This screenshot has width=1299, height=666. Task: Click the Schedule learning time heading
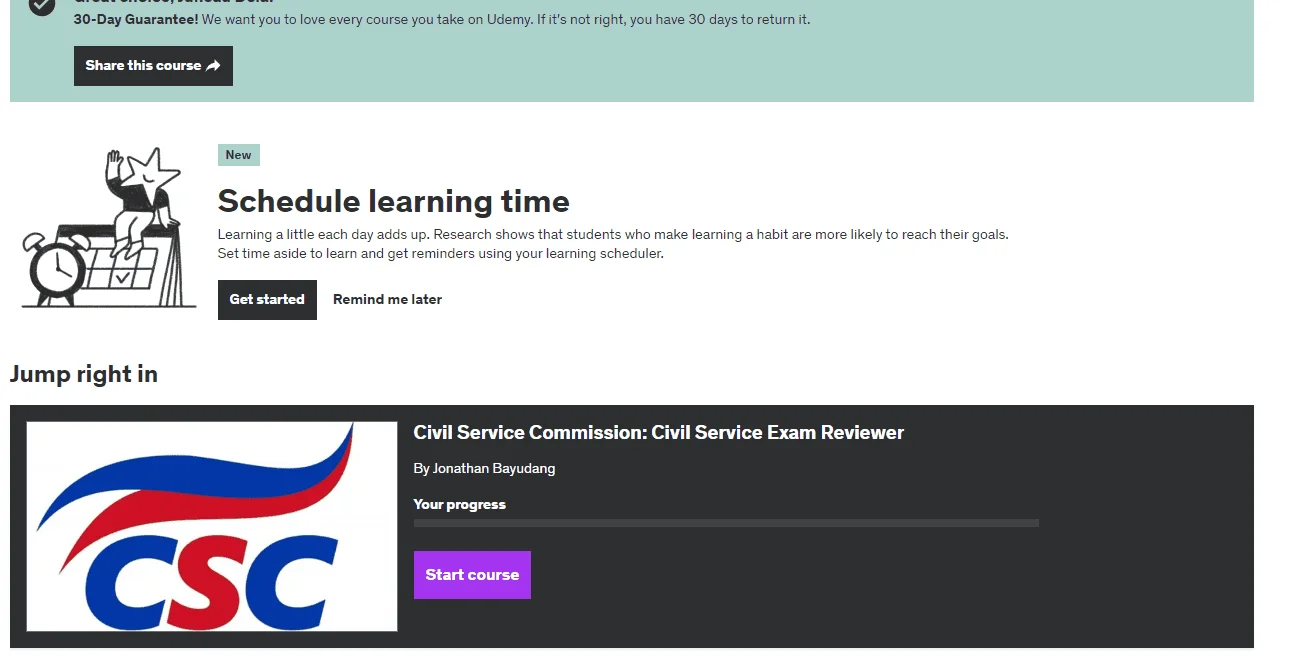[394, 201]
